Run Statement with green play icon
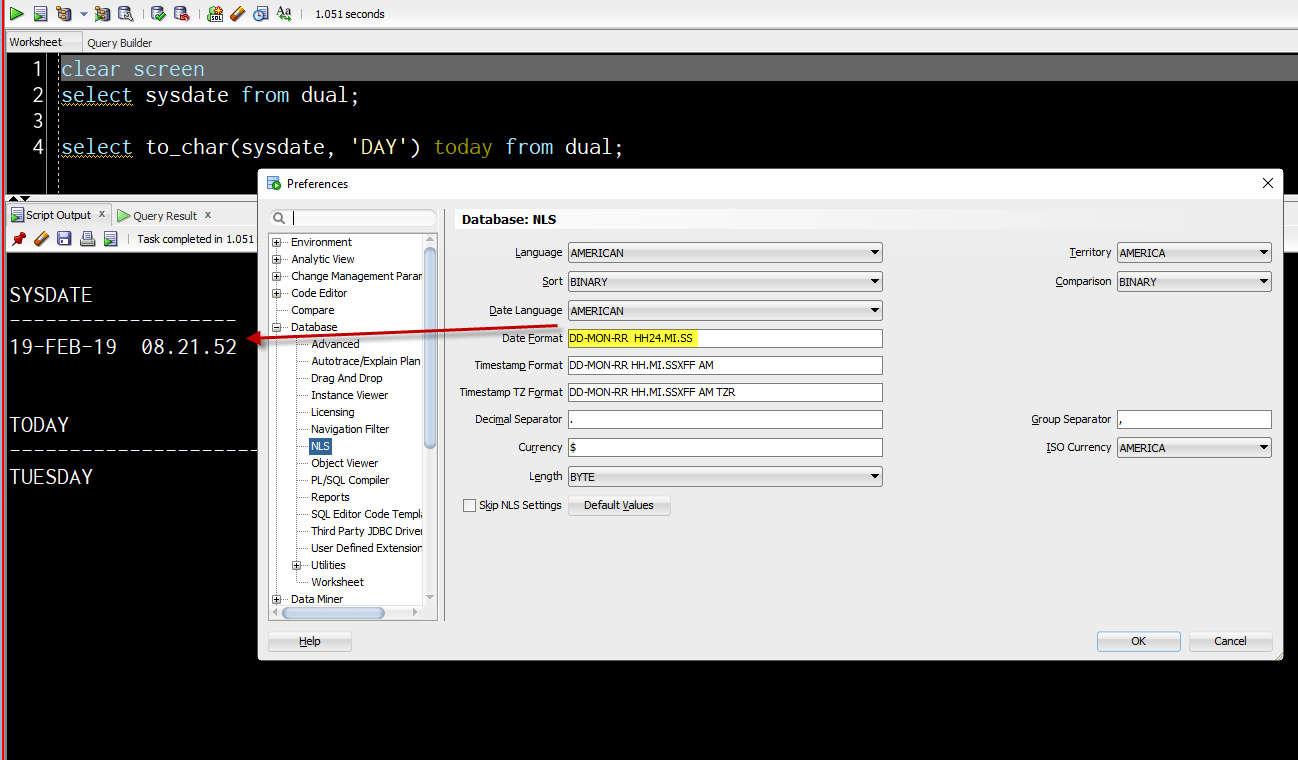Viewport: 1298px width, 760px height. click(x=17, y=14)
